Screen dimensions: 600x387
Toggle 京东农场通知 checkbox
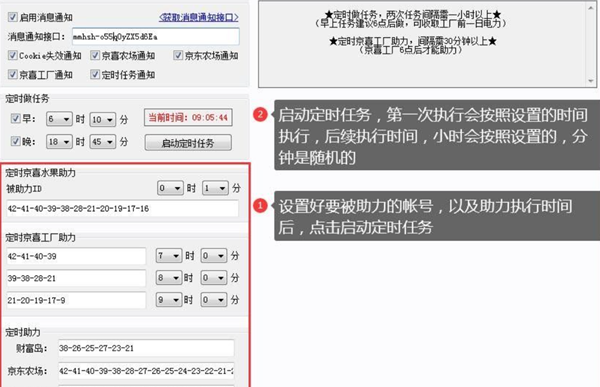point(178,56)
